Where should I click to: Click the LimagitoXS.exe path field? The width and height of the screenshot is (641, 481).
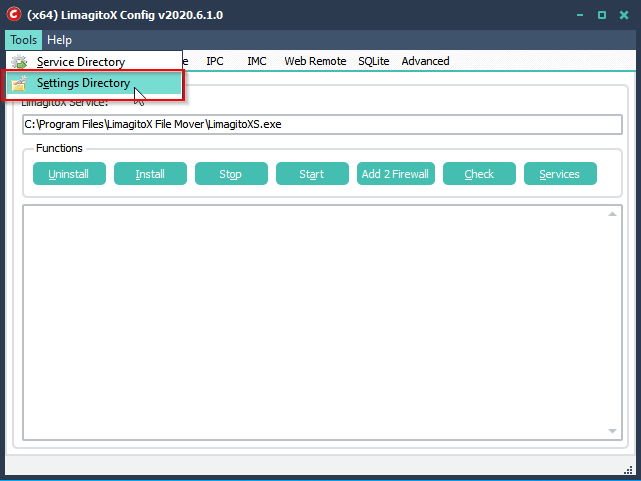coord(322,124)
